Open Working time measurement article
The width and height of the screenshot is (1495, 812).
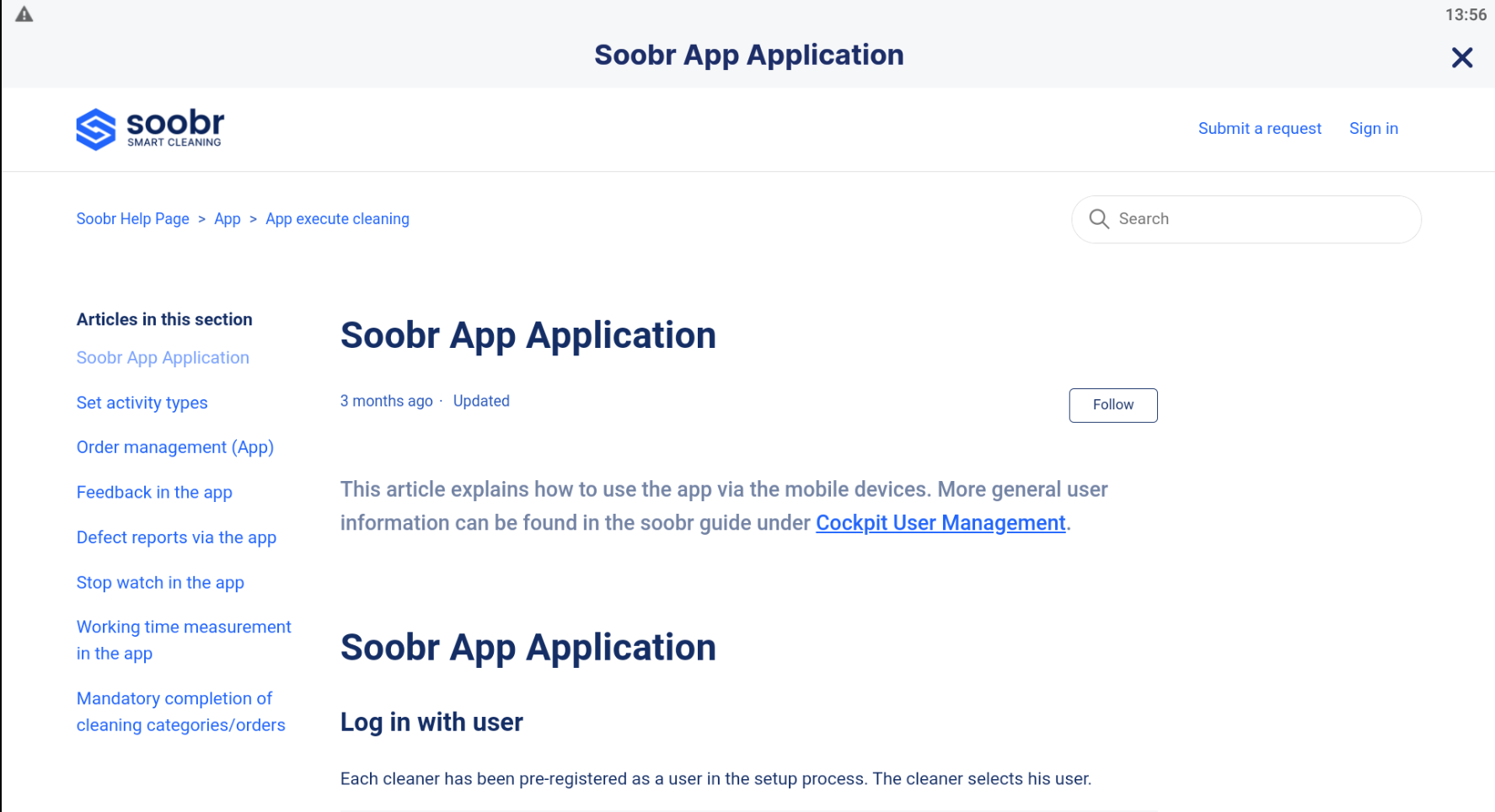[184, 640]
